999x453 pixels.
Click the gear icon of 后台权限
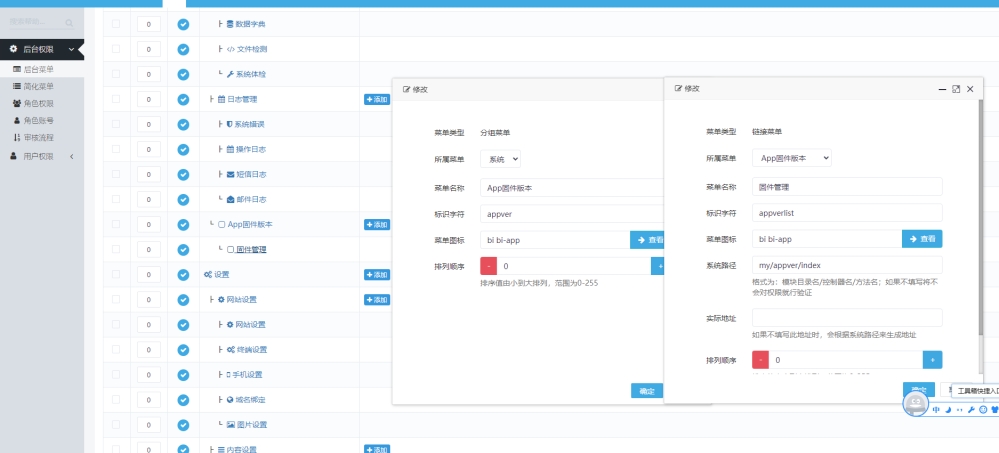click(13, 48)
